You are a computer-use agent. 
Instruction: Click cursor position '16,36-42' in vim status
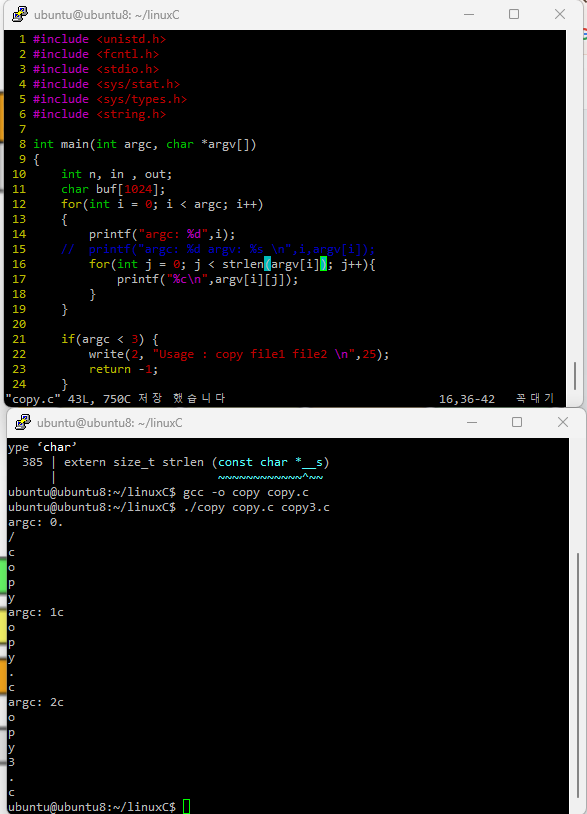coord(467,399)
